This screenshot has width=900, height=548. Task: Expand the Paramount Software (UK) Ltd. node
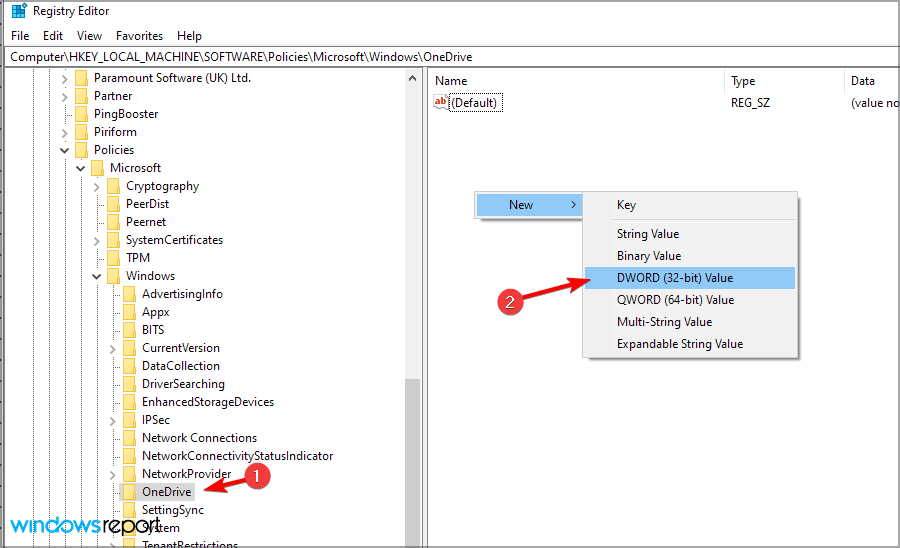click(64, 79)
